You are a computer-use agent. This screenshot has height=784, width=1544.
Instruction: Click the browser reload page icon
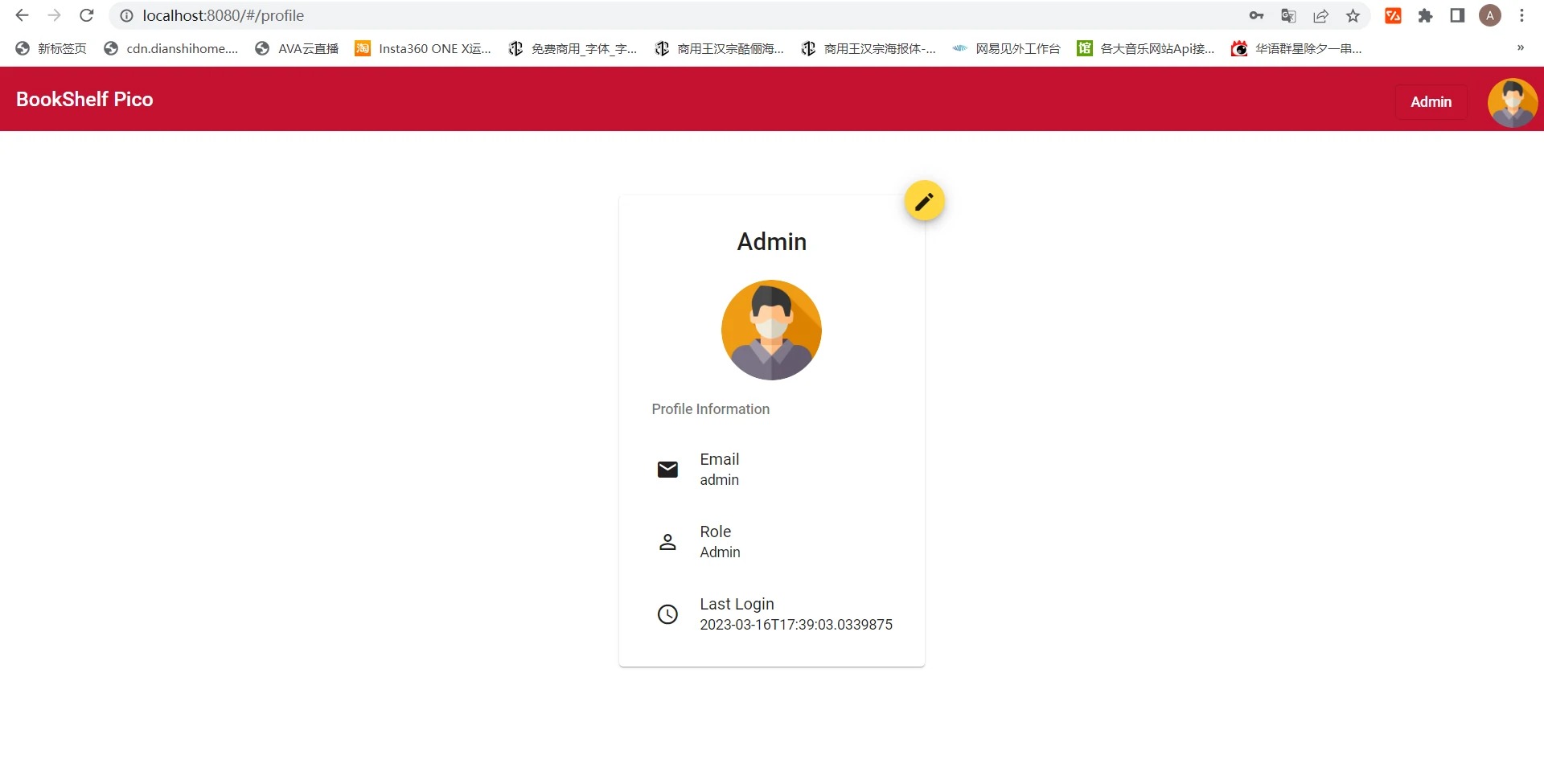[87, 15]
